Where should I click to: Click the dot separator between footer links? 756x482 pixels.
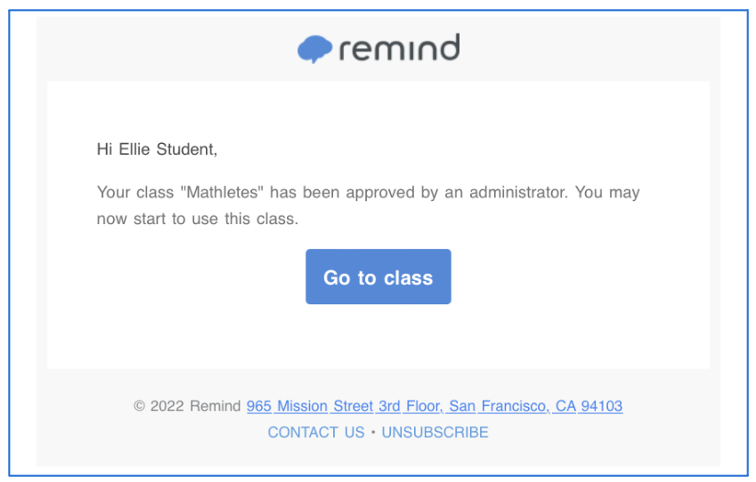coord(373,432)
